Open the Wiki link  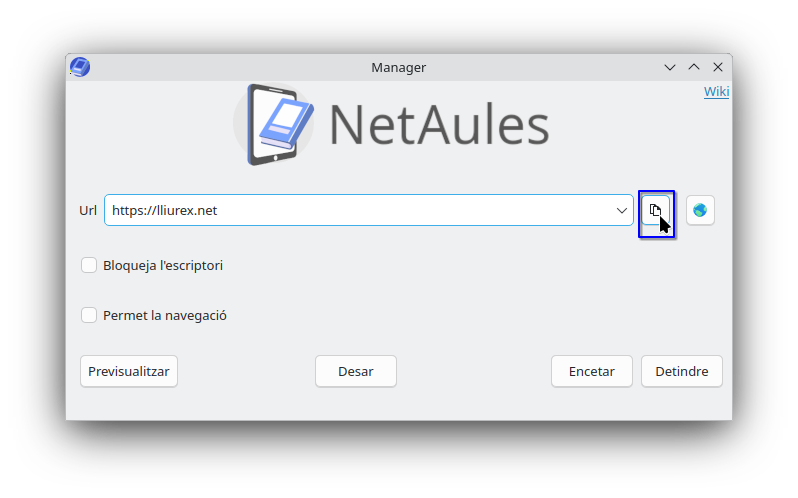click(x=716, y=92)
